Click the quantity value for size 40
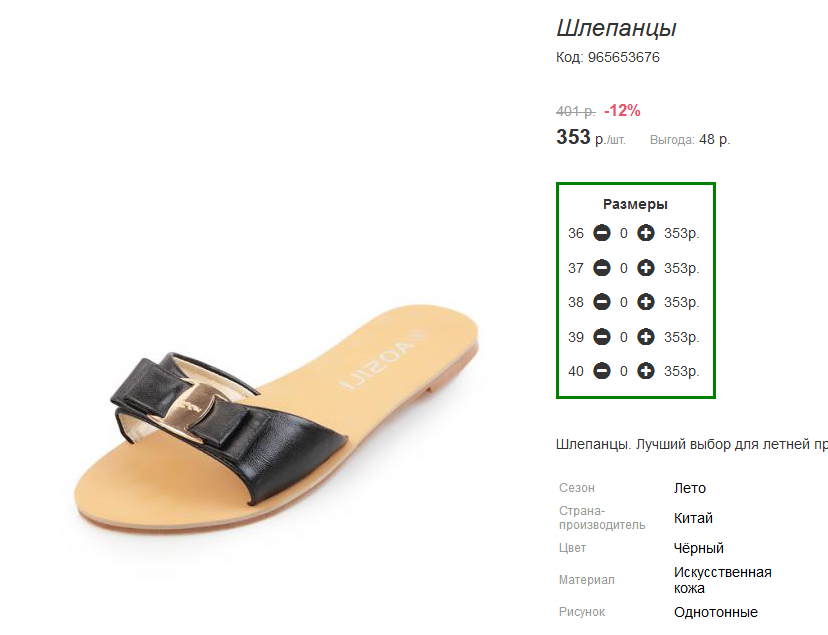The image size is (828, 635). (624, 372)
